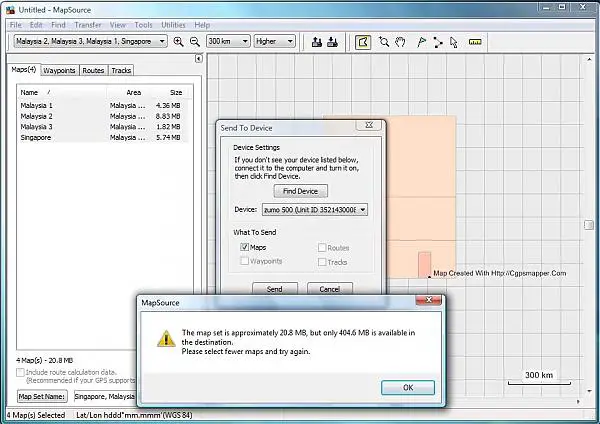Select the Waypoint flag tool

(421, 42)
